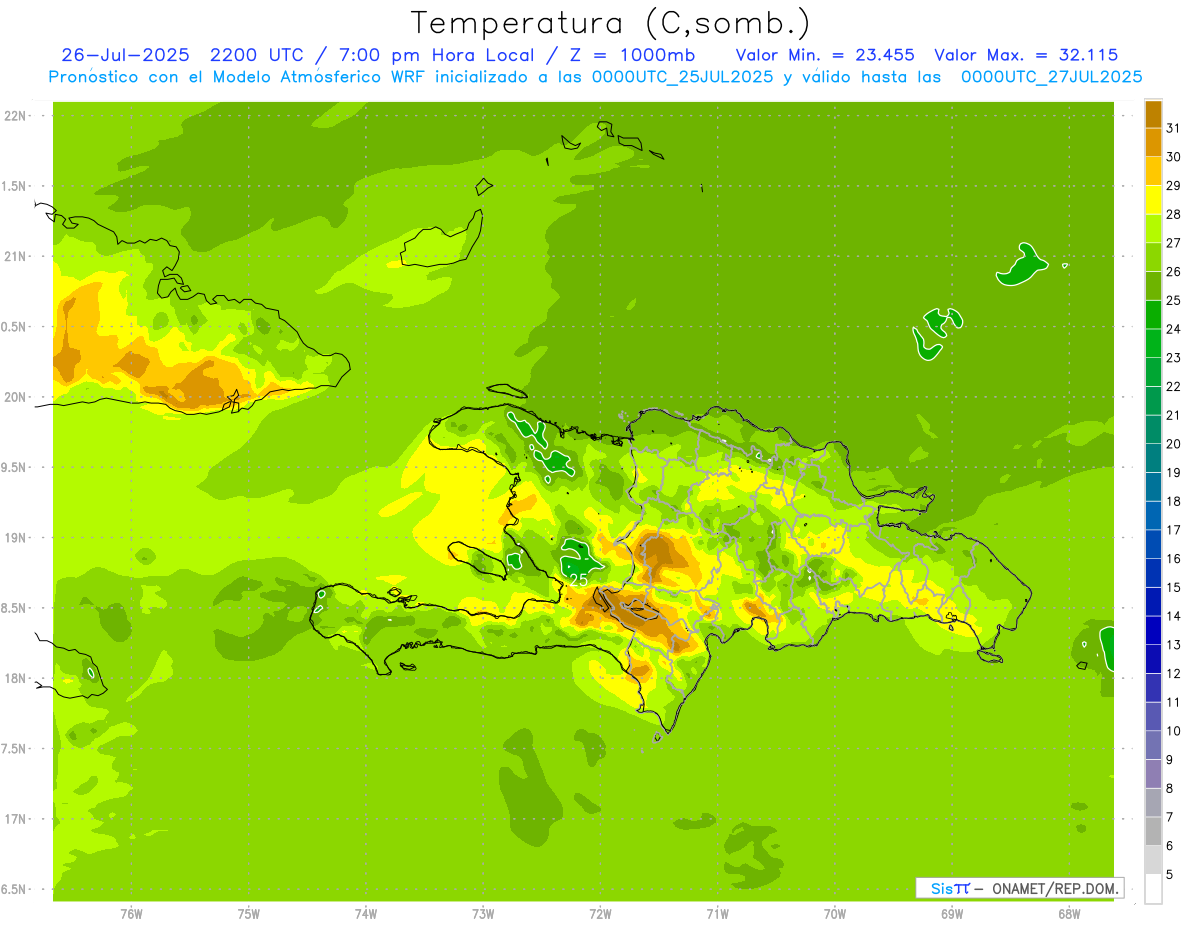Click the '68W' longitude axis label

click(1069, 914)
